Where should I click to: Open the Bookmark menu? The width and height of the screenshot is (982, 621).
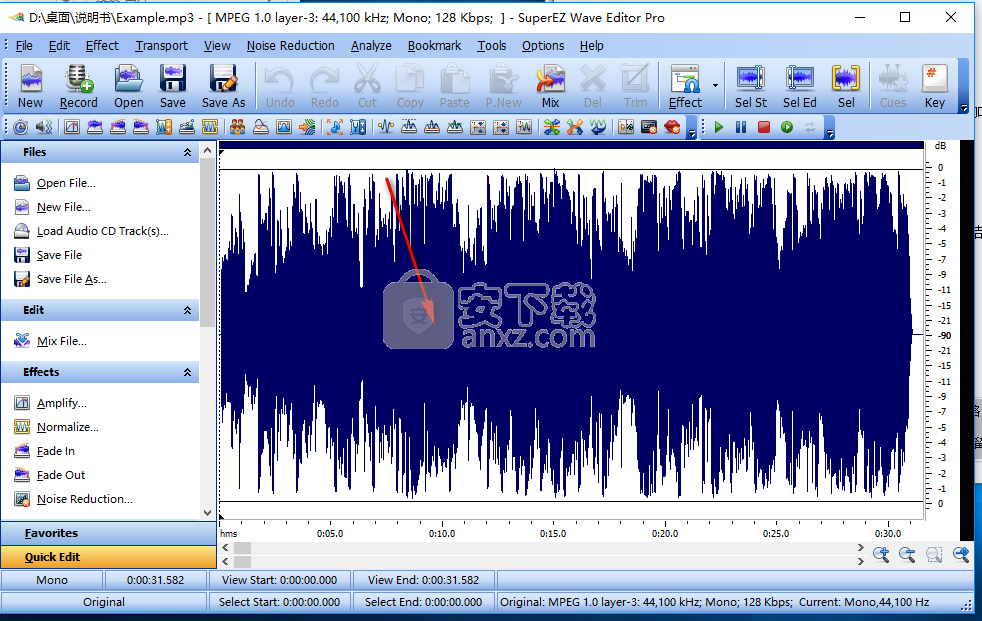tap(434, 46)
